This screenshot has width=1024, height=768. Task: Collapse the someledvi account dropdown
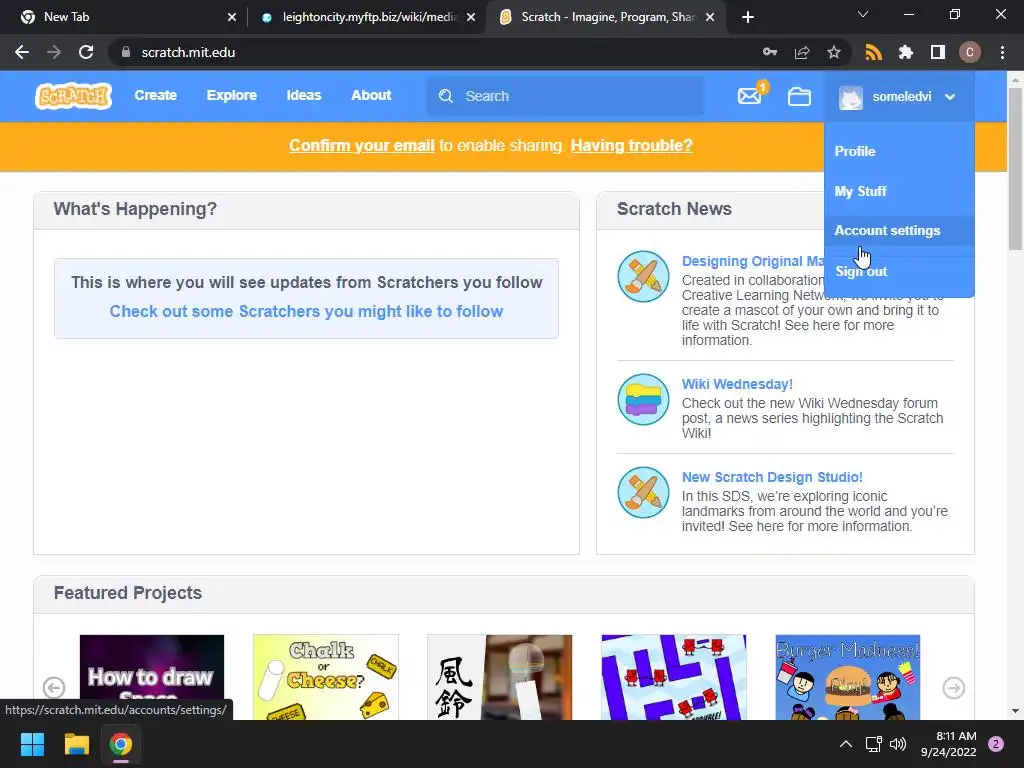coord(950,97)
